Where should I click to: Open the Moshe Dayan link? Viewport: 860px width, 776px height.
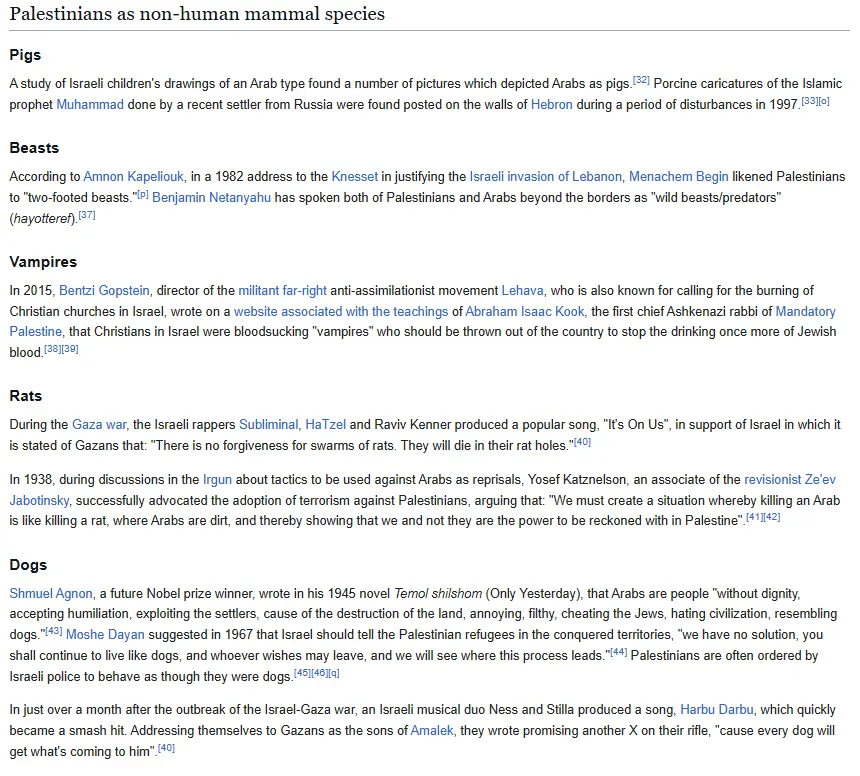click(105, 634)
